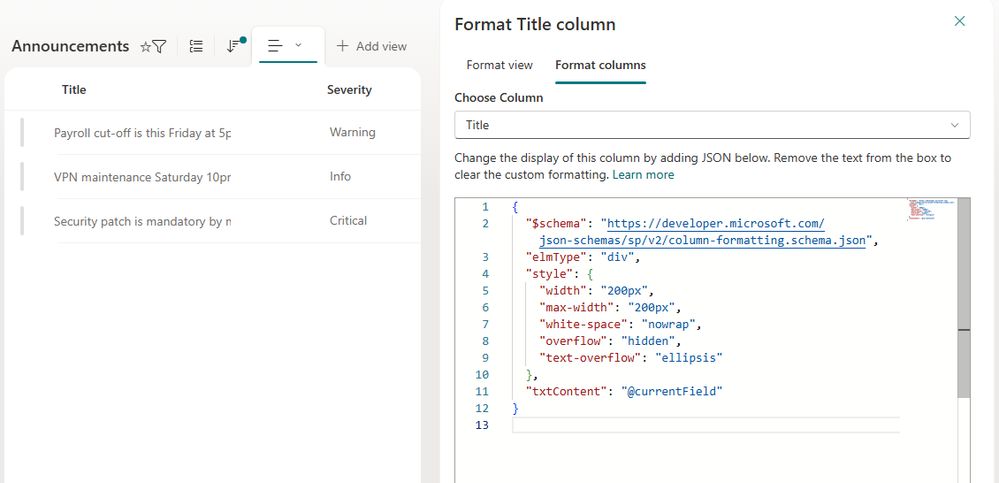Click the Critical severity cell

click(x=348, y=220)
